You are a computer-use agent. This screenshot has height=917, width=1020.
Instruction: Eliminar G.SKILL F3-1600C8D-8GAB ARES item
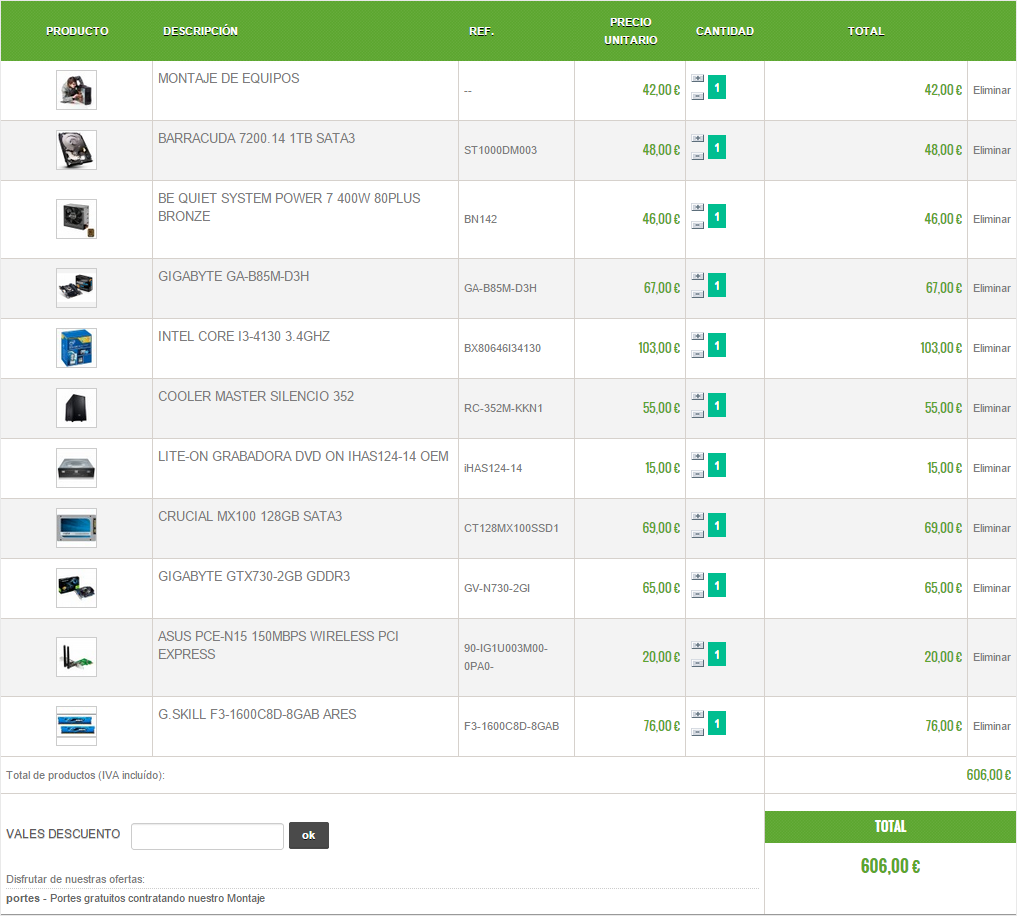click(x=991, y=726)
